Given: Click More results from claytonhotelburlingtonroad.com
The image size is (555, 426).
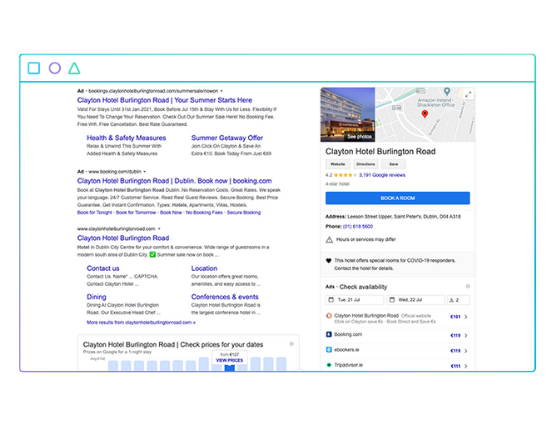Looking at the screenshot, I should 141,323.
